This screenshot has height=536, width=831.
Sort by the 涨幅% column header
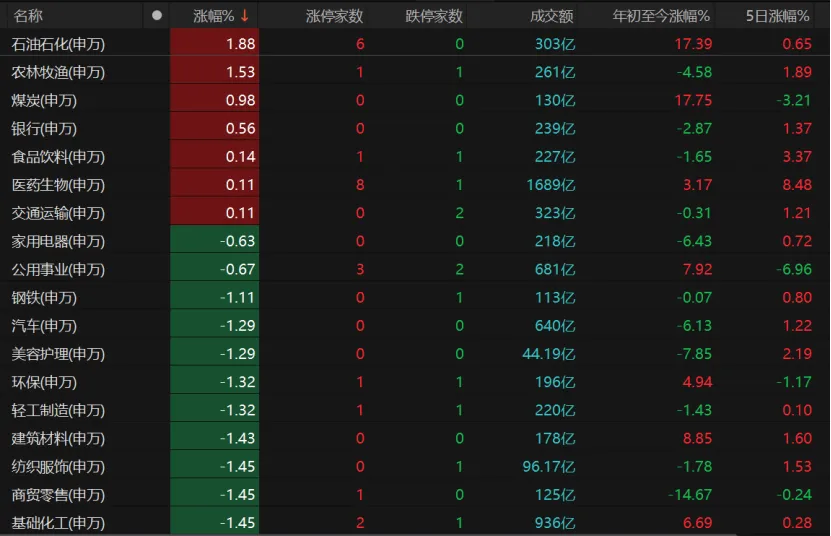coord(213,16)
